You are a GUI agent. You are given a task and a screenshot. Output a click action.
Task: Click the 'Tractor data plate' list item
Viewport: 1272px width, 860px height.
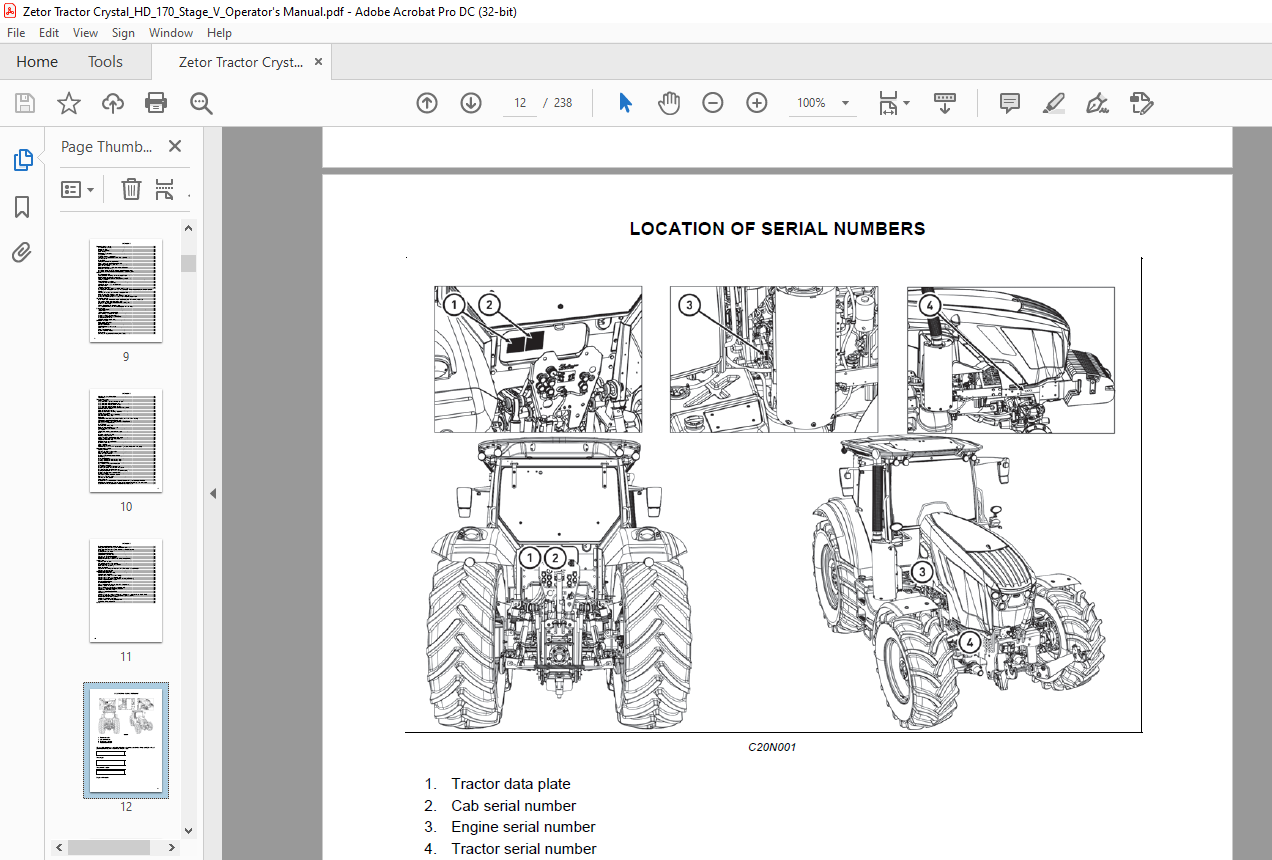[510, 784]
